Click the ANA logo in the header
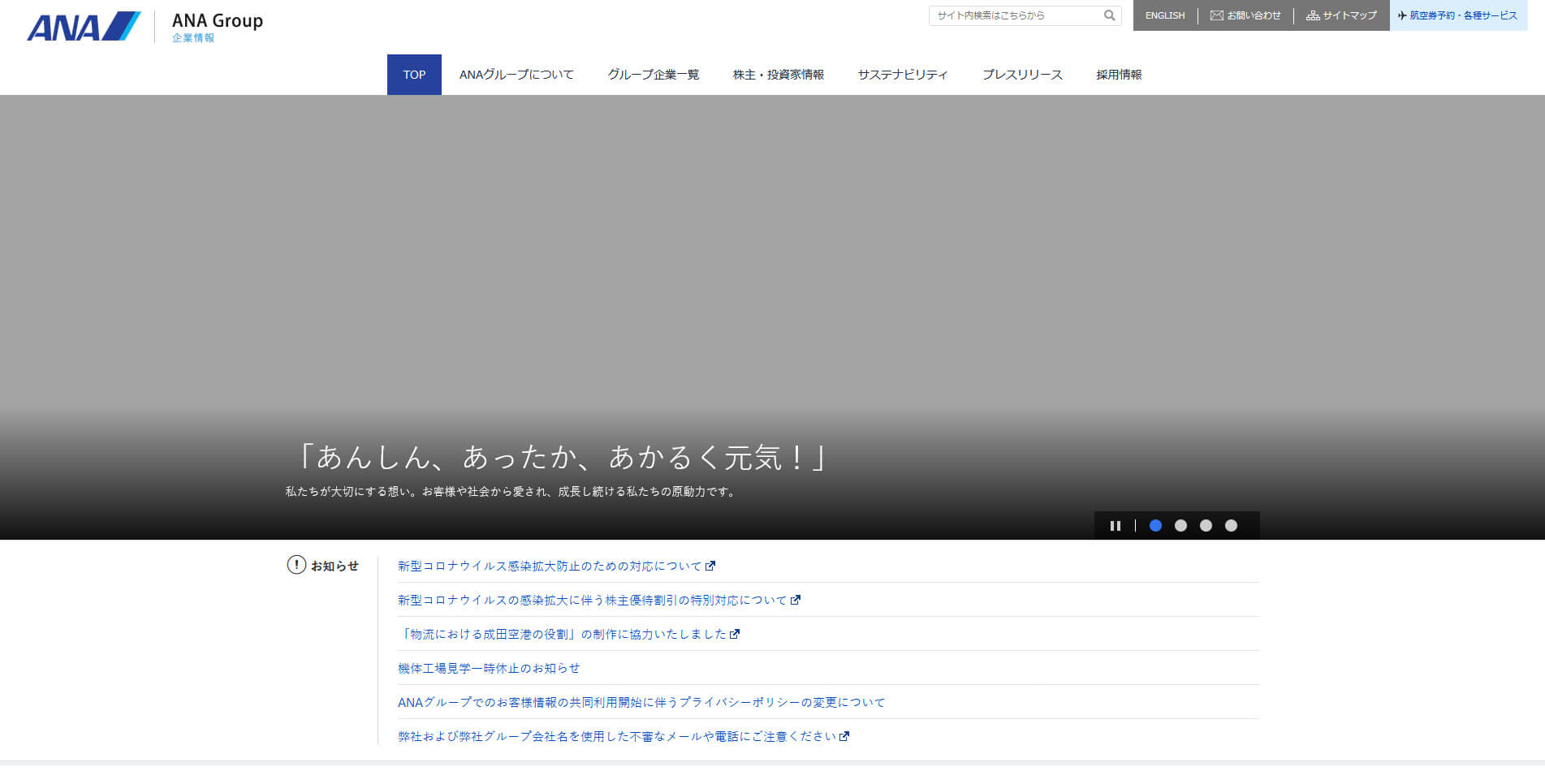1545x784 pixels. click(x=84, y=26)
